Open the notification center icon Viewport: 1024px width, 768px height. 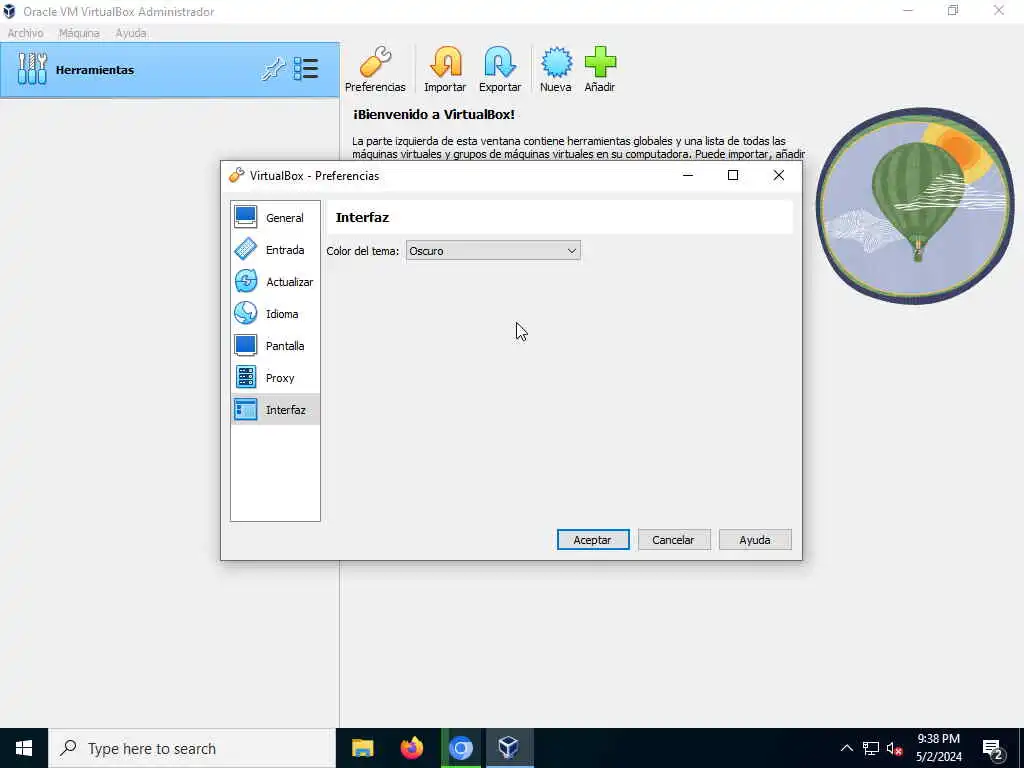click(993, 749)
